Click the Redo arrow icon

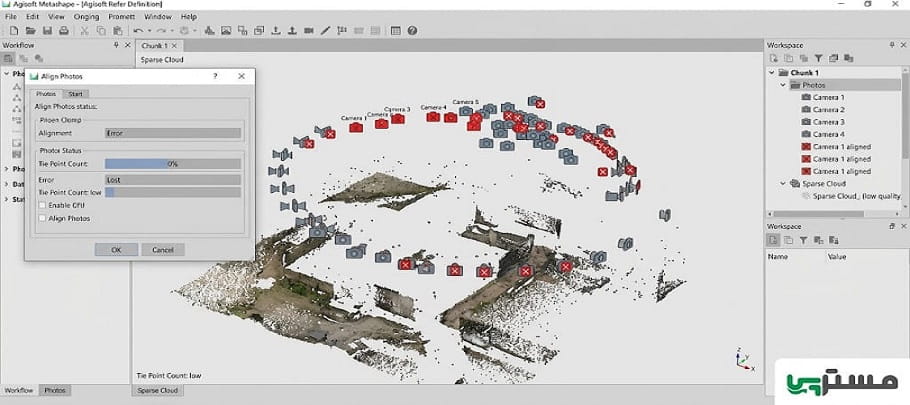[161, 31]
